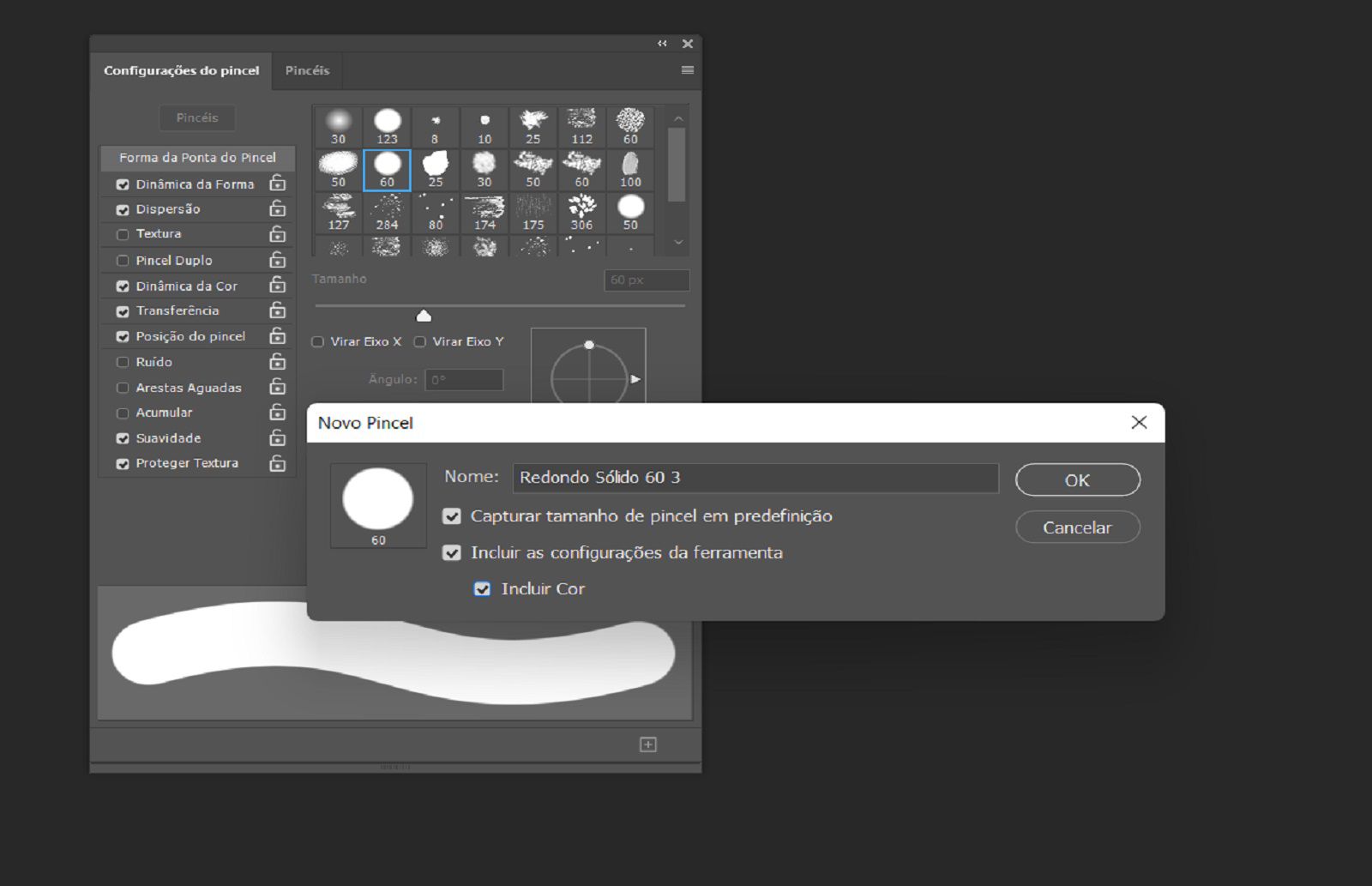The width and height of the screenshot is (1372, 886).
Task: Toggle the lock icon for Acumular
Action: coord(277,412)
